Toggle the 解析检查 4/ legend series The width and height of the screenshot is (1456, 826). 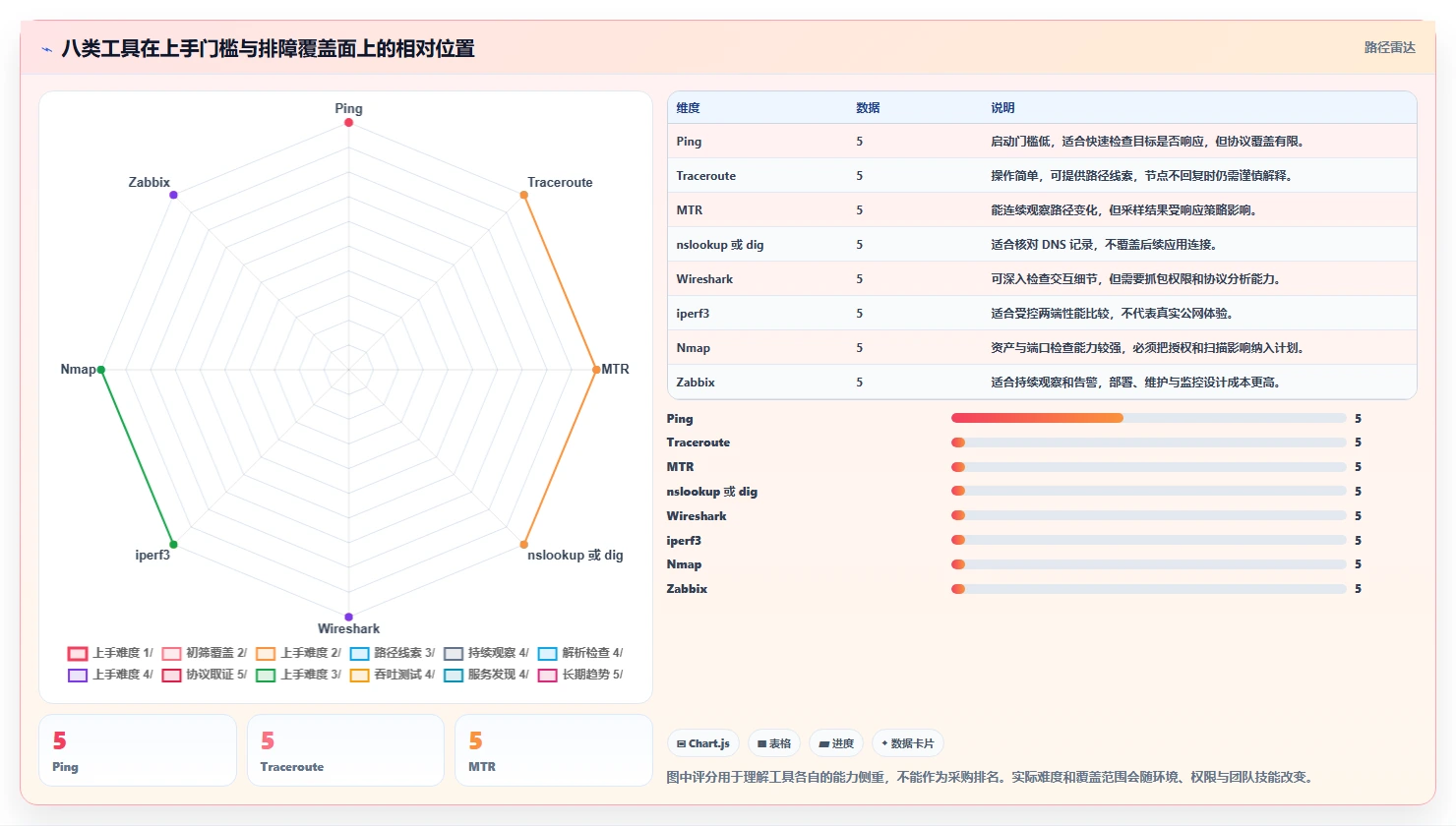[579, 653]
